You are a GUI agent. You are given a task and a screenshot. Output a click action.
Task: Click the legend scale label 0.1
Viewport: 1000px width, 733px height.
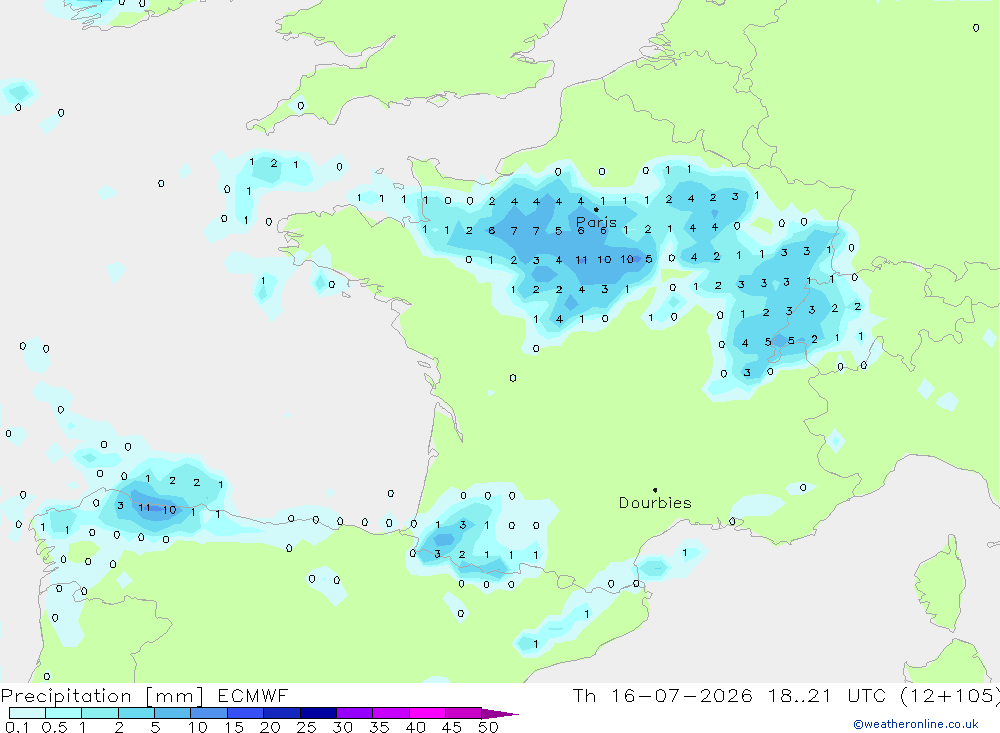pos(17,727)
